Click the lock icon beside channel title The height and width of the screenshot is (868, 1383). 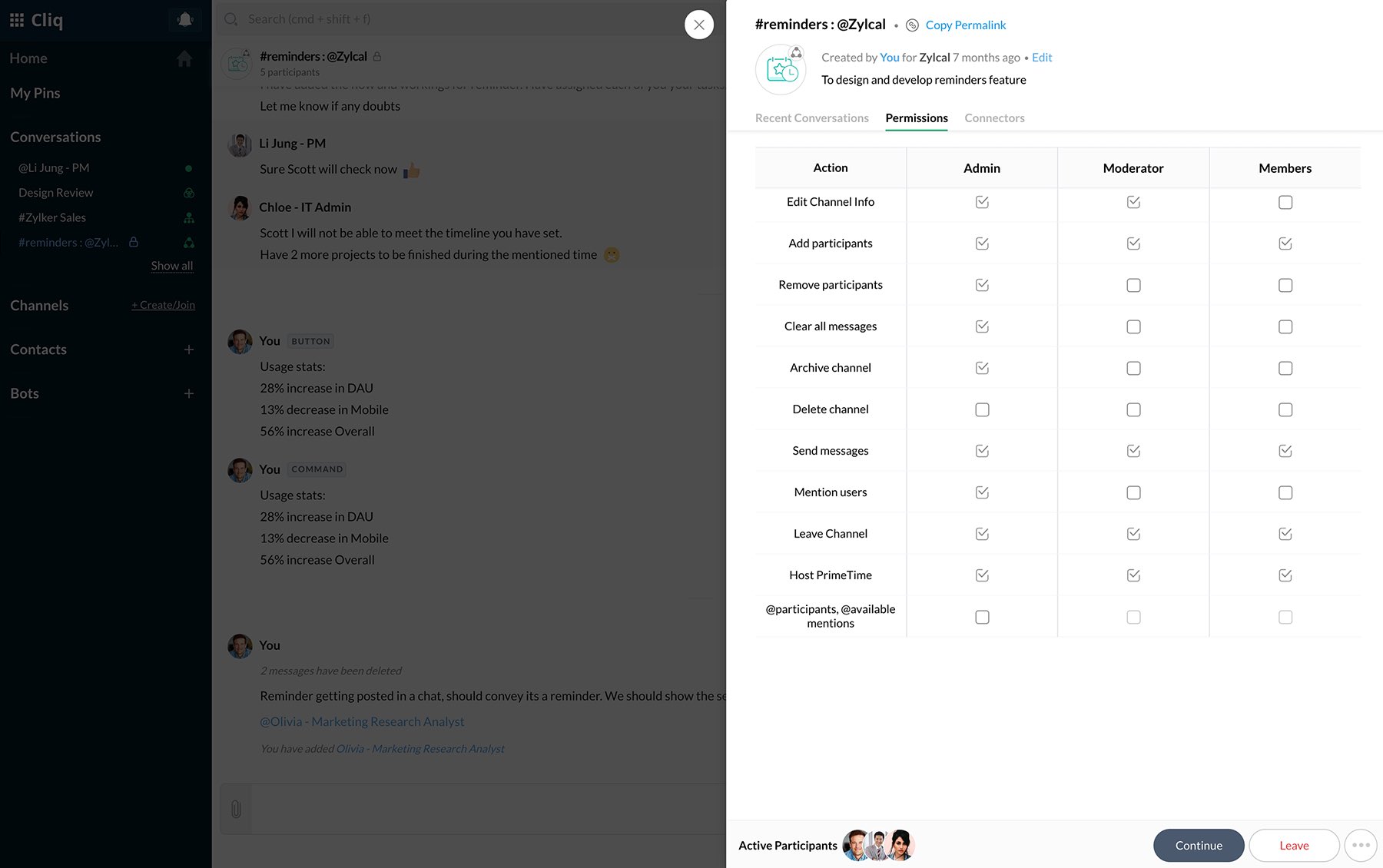(x=377, y=56)
